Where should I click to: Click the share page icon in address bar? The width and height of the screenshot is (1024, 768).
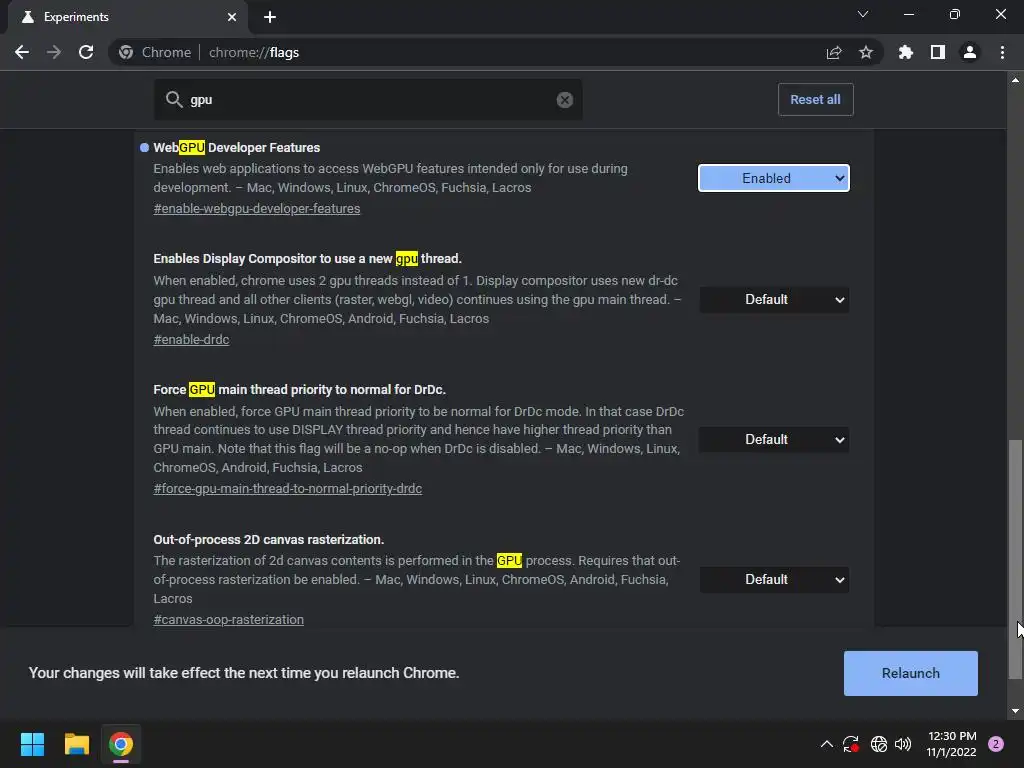coord(834,52)
